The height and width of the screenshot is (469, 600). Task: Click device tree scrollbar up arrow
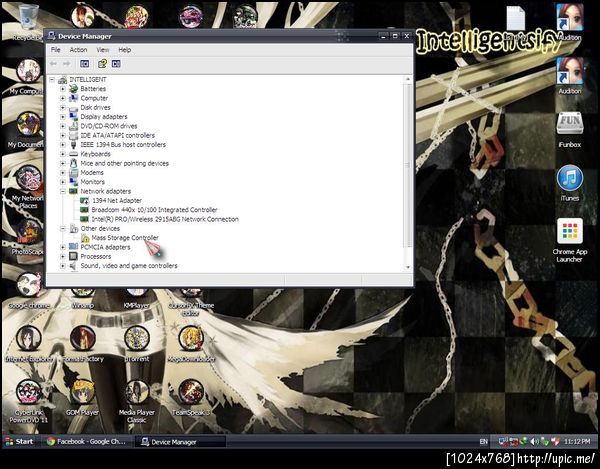(x=408, y=79)
